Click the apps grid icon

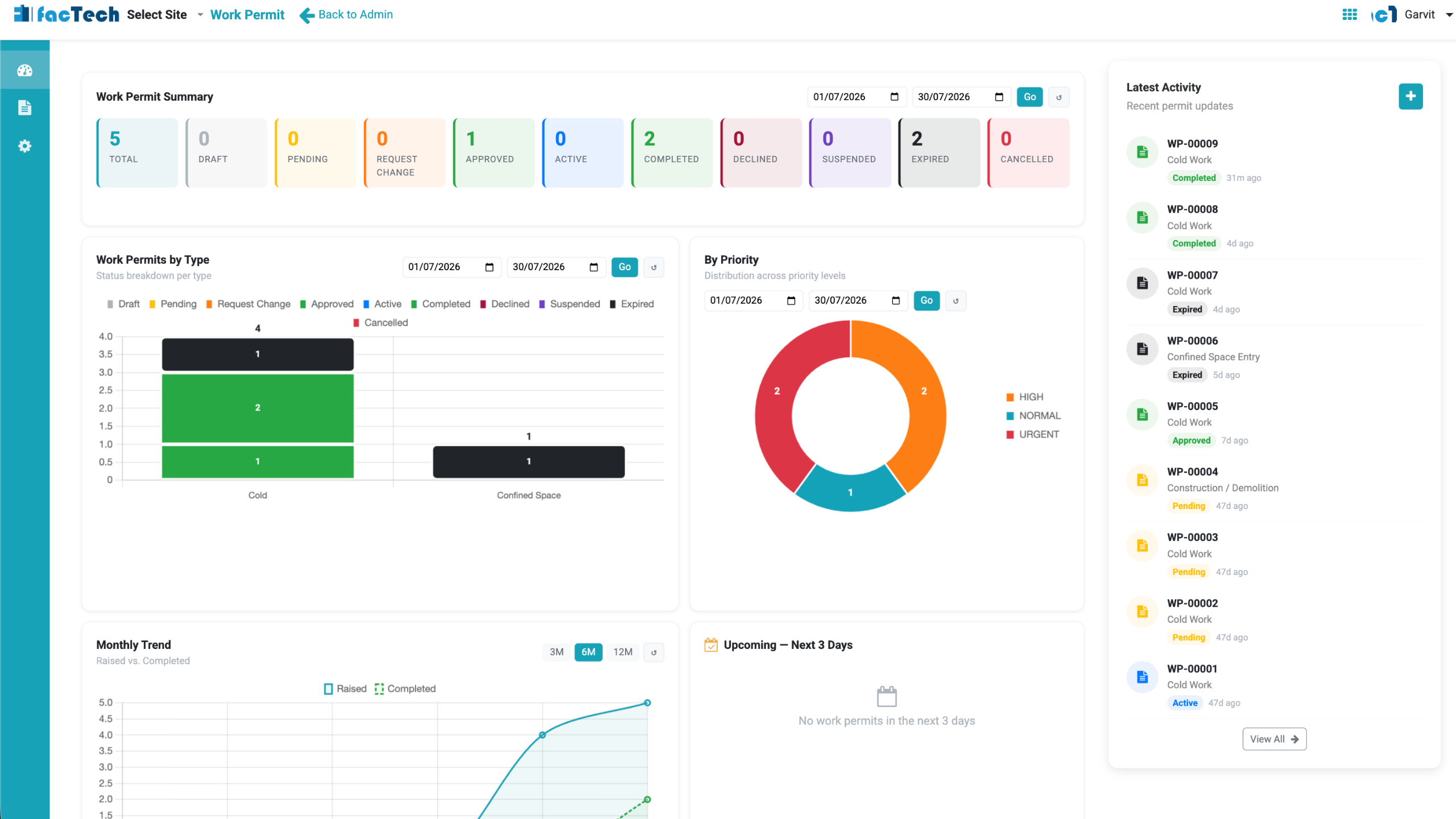pos(1350,15)
